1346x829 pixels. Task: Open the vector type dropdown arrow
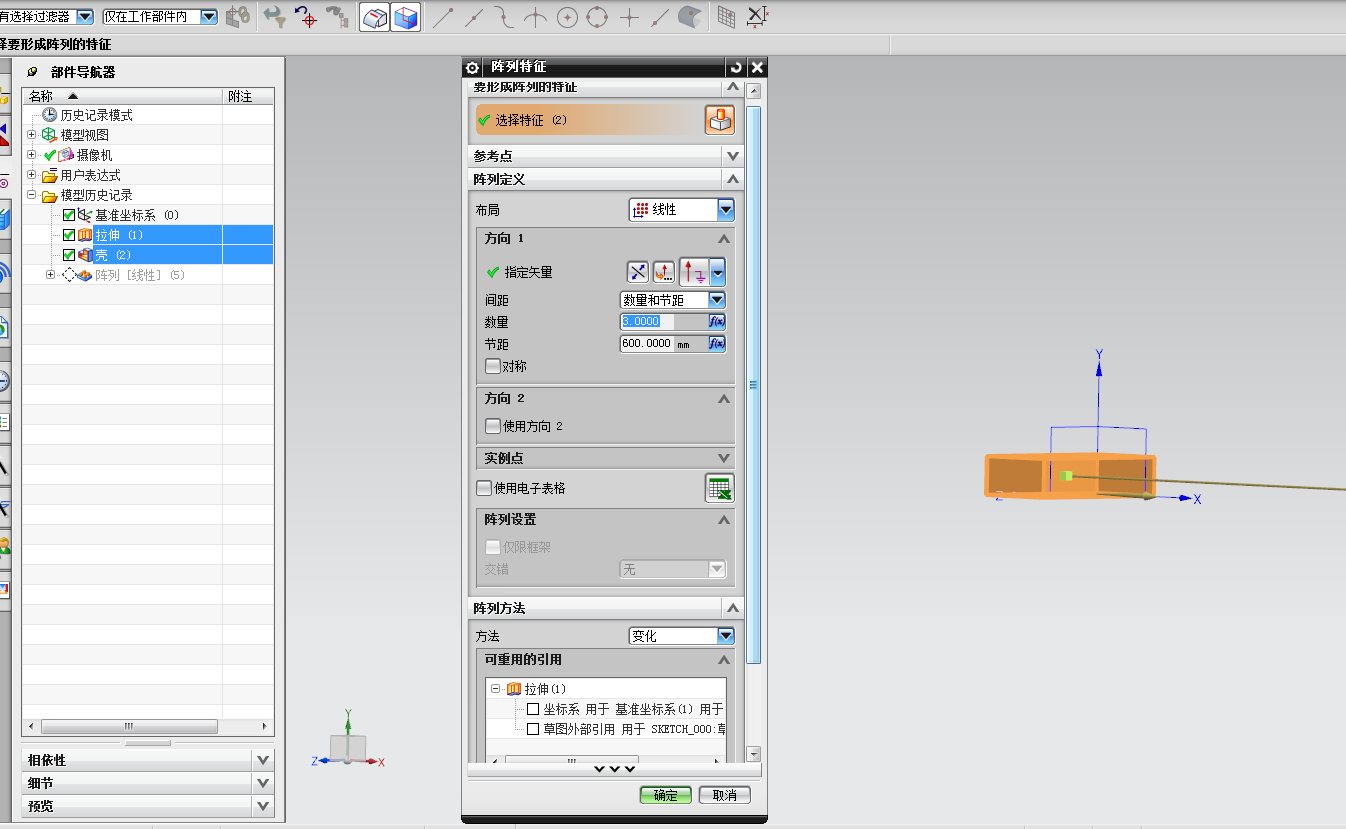tap(717, 272)
